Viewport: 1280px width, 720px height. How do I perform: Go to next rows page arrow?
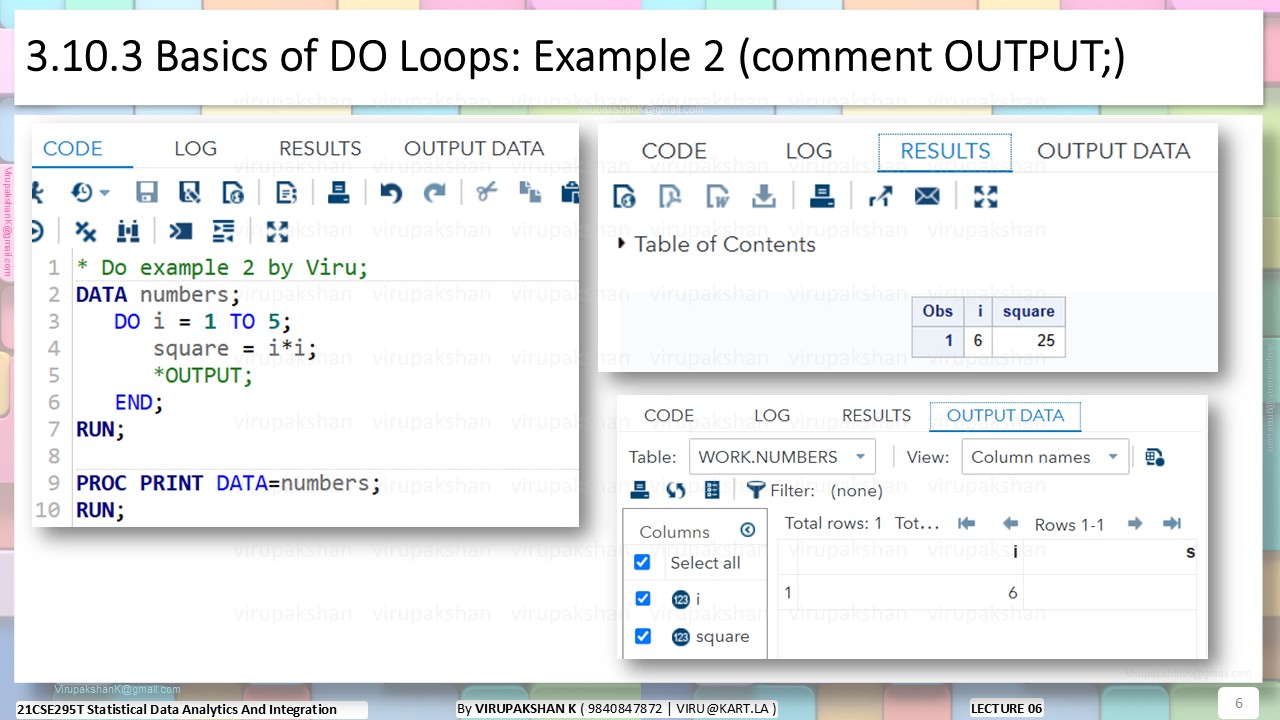click(1135, 523)
